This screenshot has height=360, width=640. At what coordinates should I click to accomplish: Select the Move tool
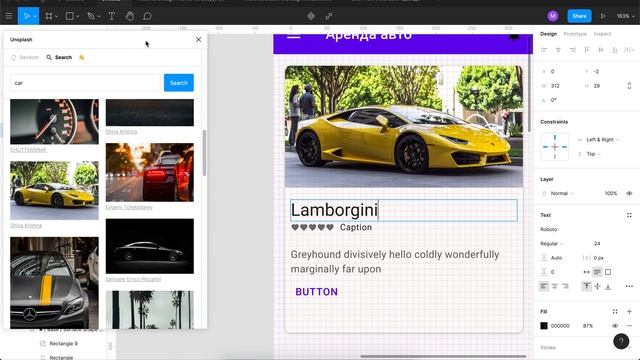(27, 16)
